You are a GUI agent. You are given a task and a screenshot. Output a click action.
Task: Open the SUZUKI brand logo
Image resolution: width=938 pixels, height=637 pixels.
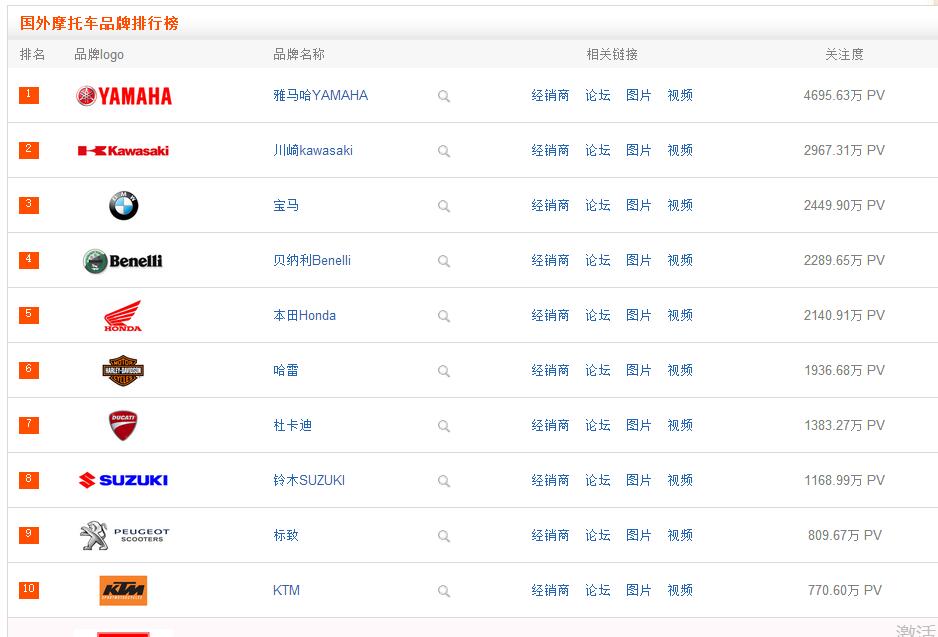(123, 480)
